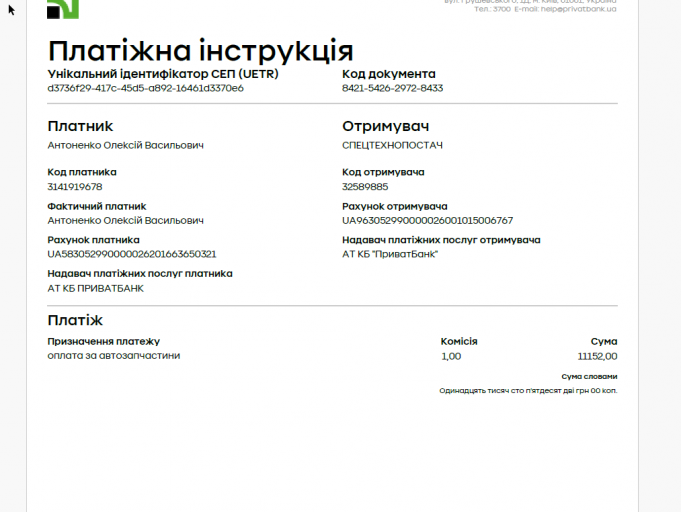Select amount in words 'Одинадцять тисяч сто п'ятдесят дві грн'
The height and width of the screenshot is (512, 681).
(514, 391)
